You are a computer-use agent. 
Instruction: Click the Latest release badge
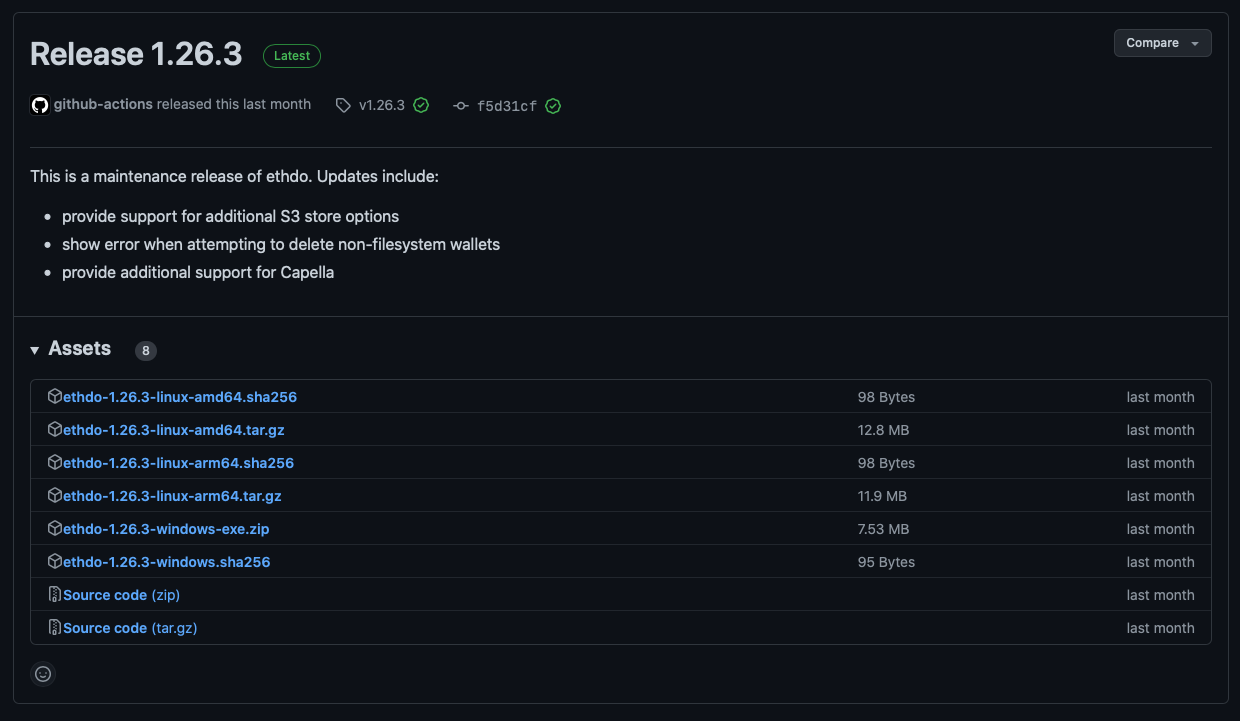tap(292, 56)
